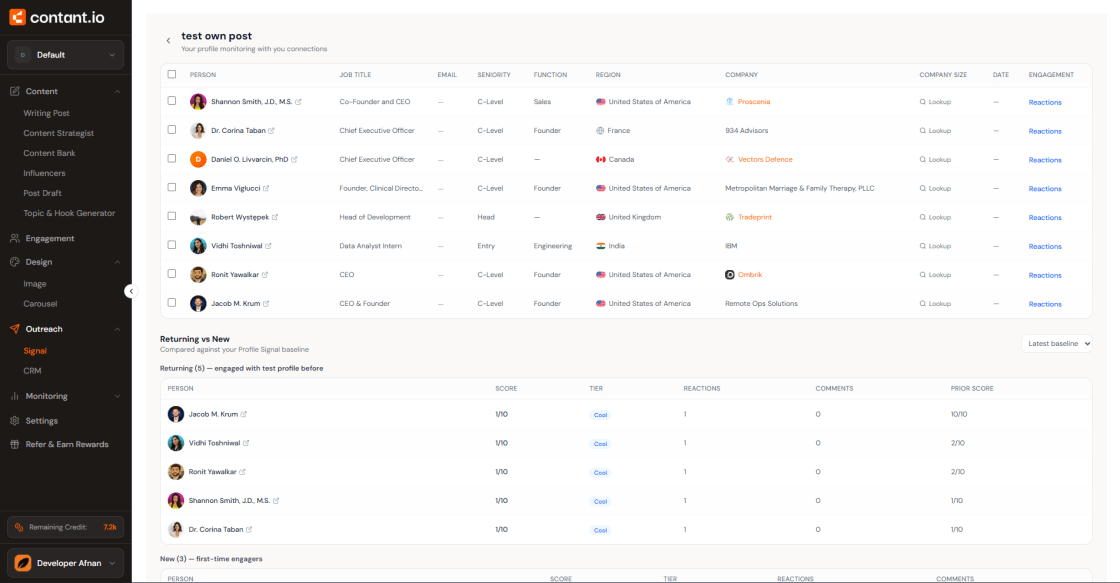The width and height of the screenshot is (1120, 583).
Task: Click Shannon Smith's link icon in Returning table
Action: [x=276, y=501]
